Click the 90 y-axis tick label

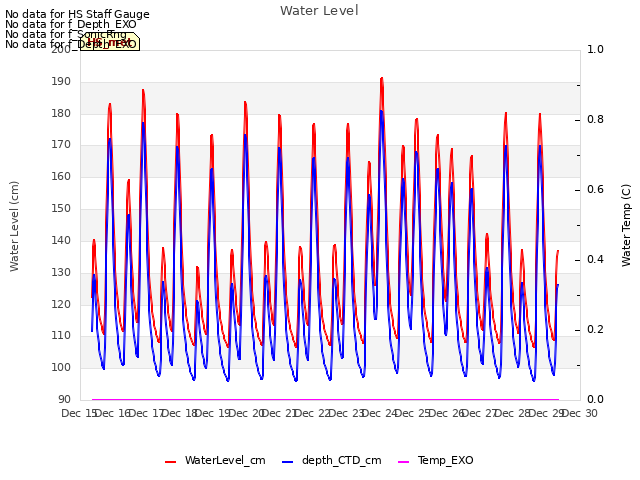[x=64, y=399]
